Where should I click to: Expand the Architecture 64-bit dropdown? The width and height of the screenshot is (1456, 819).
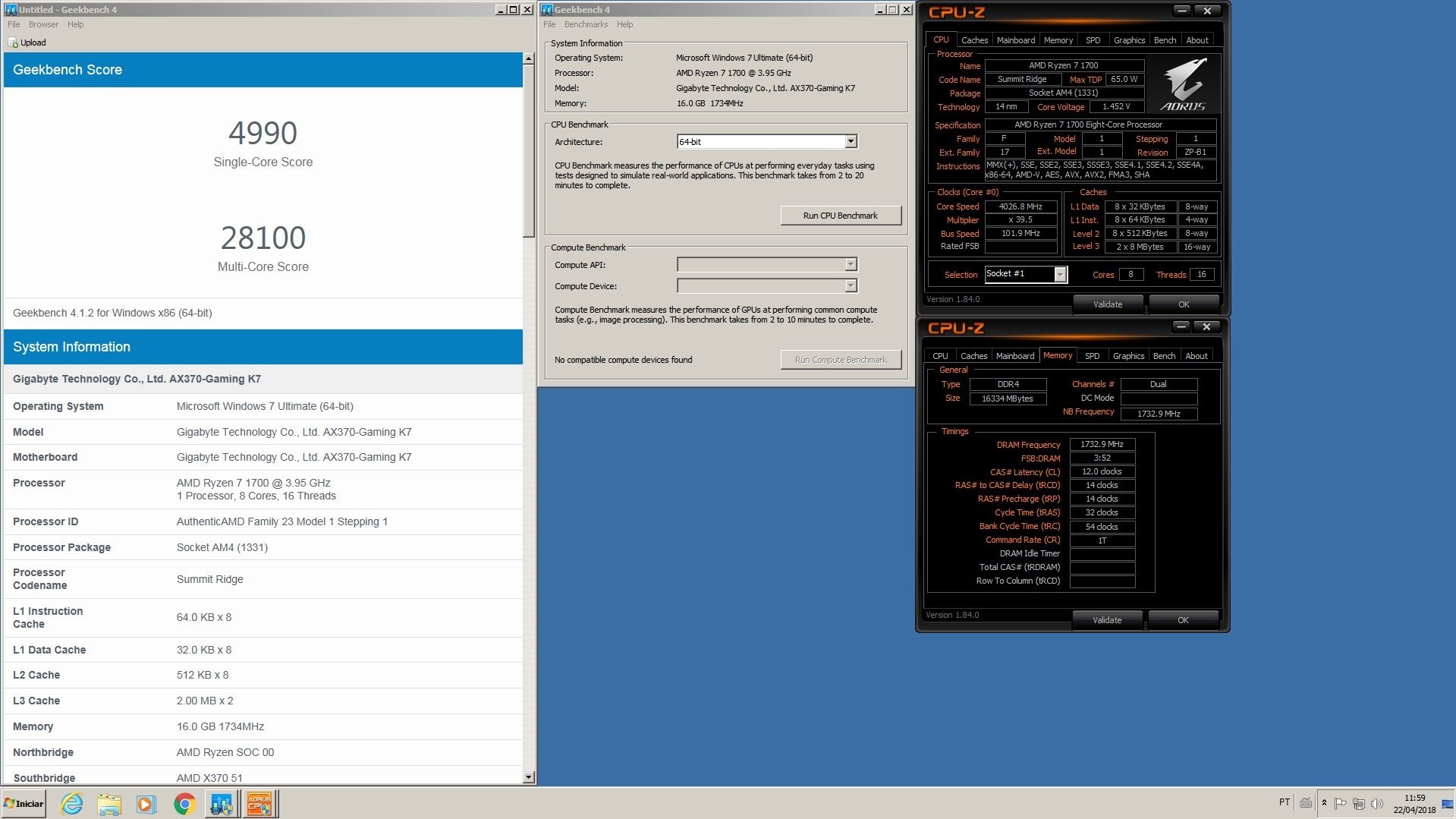[851, 142]
